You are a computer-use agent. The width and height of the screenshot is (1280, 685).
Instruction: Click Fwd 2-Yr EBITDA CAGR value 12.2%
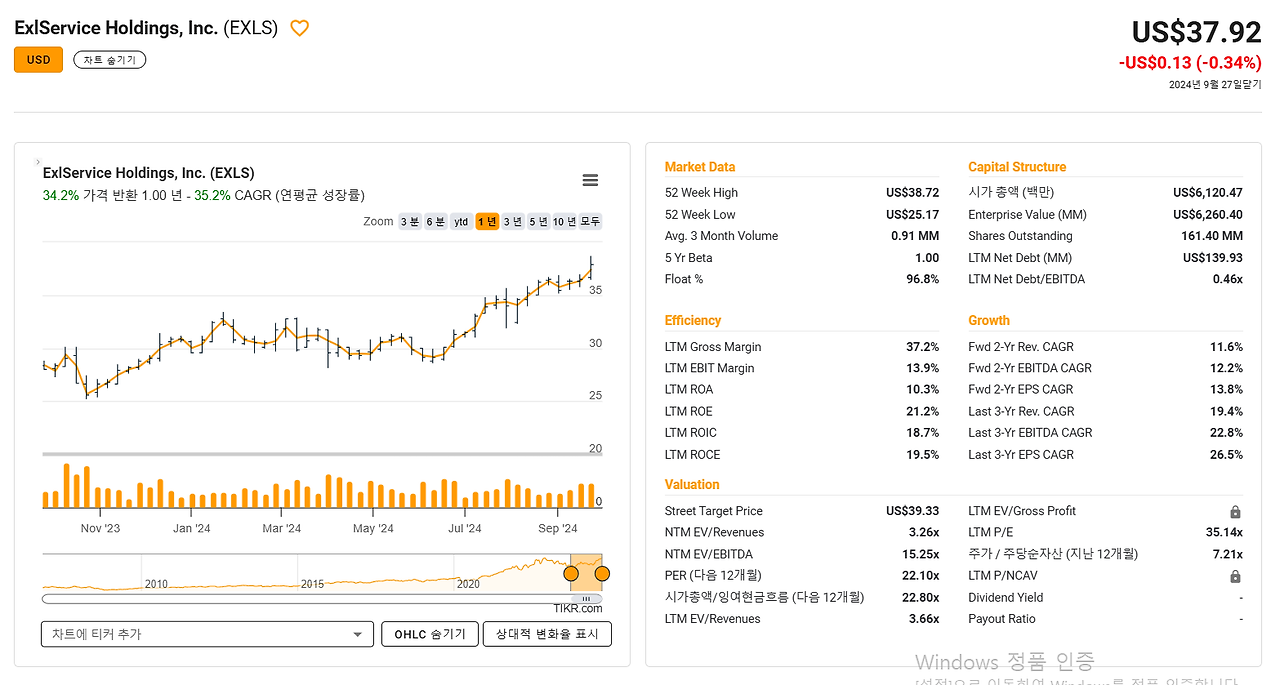tap(1226, 369)
